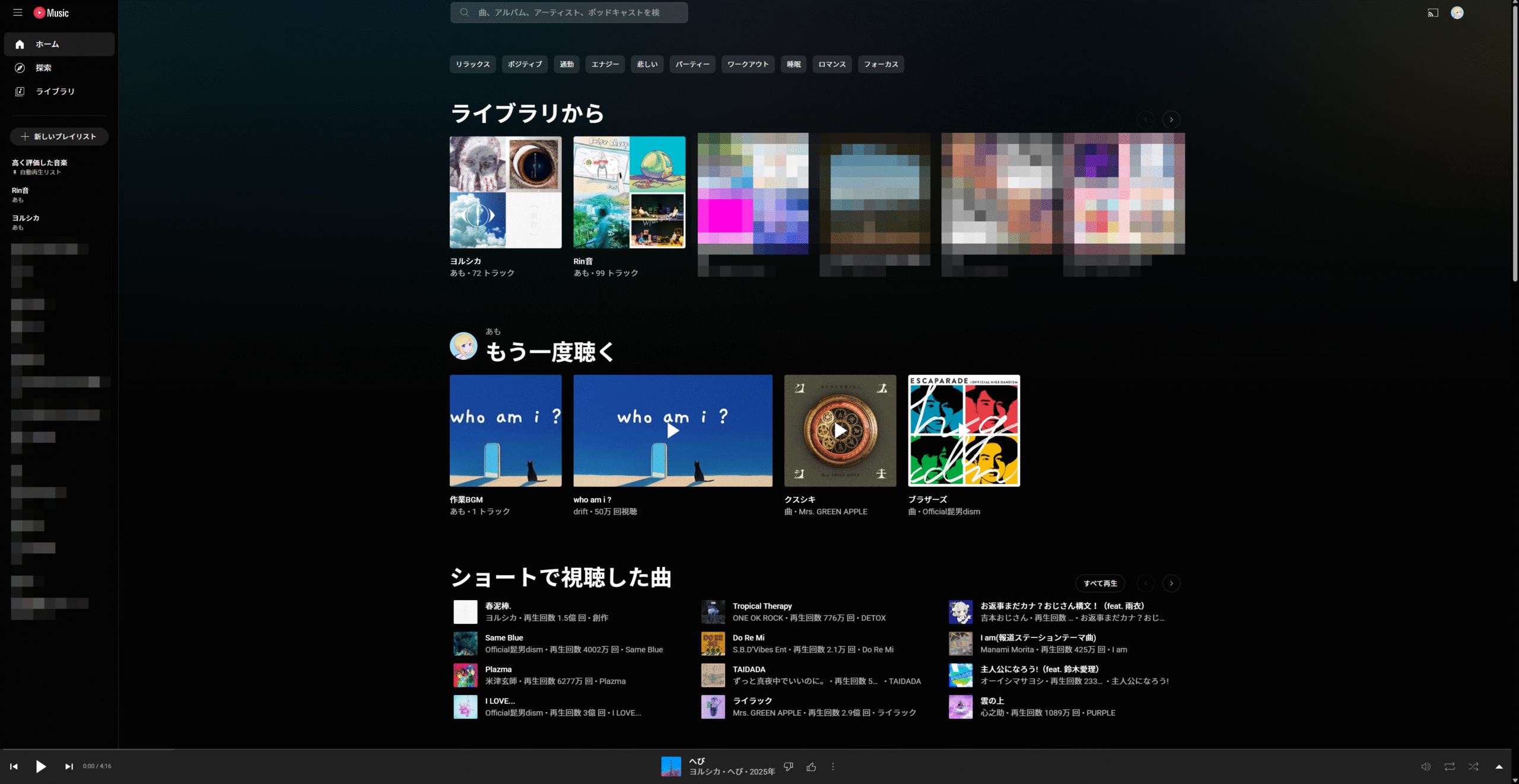Select the パーティー mood chip
The width and height of the screenshot is (1519, 784).
pos(692,64)
